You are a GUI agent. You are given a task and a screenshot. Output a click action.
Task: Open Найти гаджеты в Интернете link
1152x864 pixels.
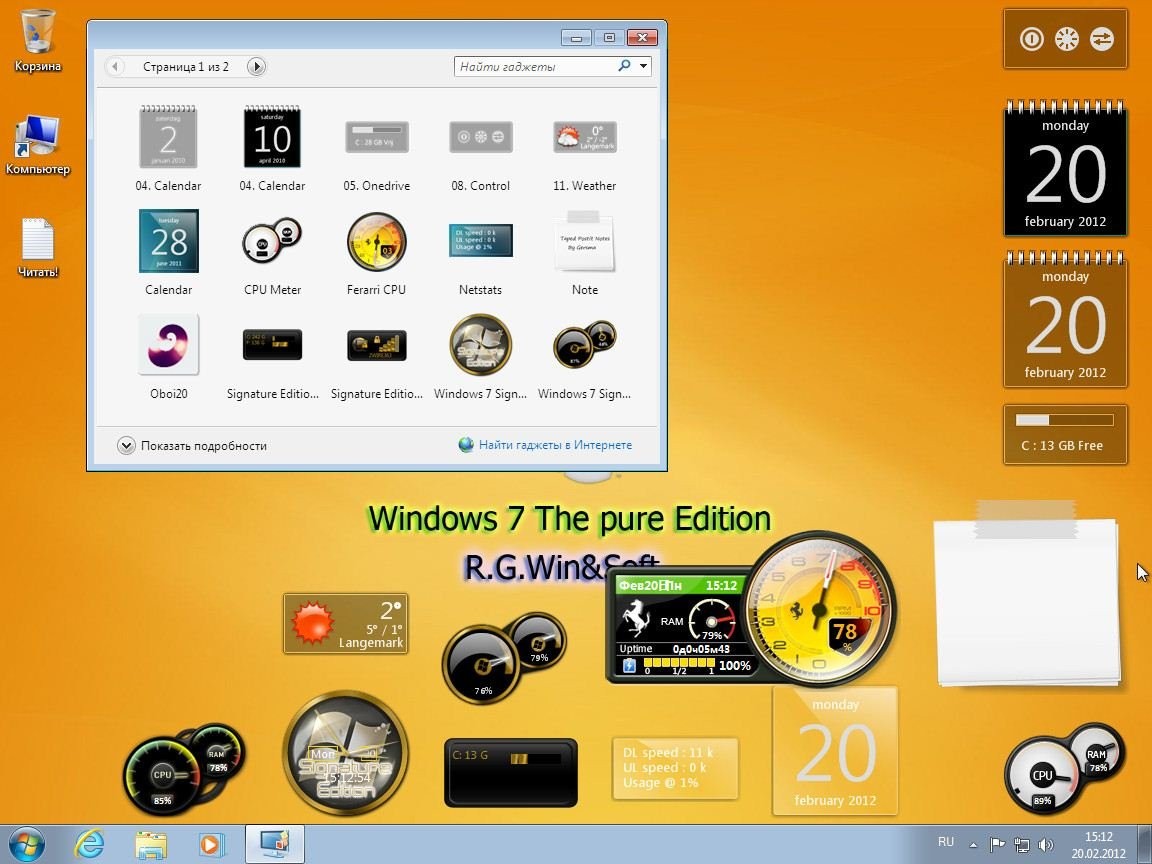coord(545,444)
